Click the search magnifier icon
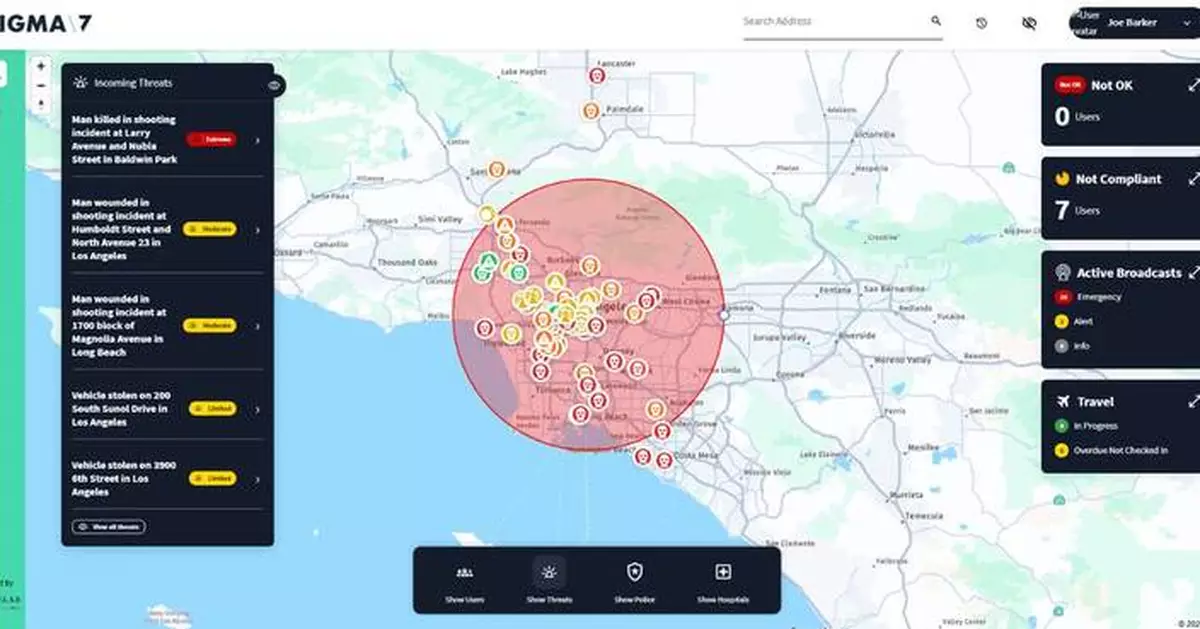 click(x=935, y=21)
